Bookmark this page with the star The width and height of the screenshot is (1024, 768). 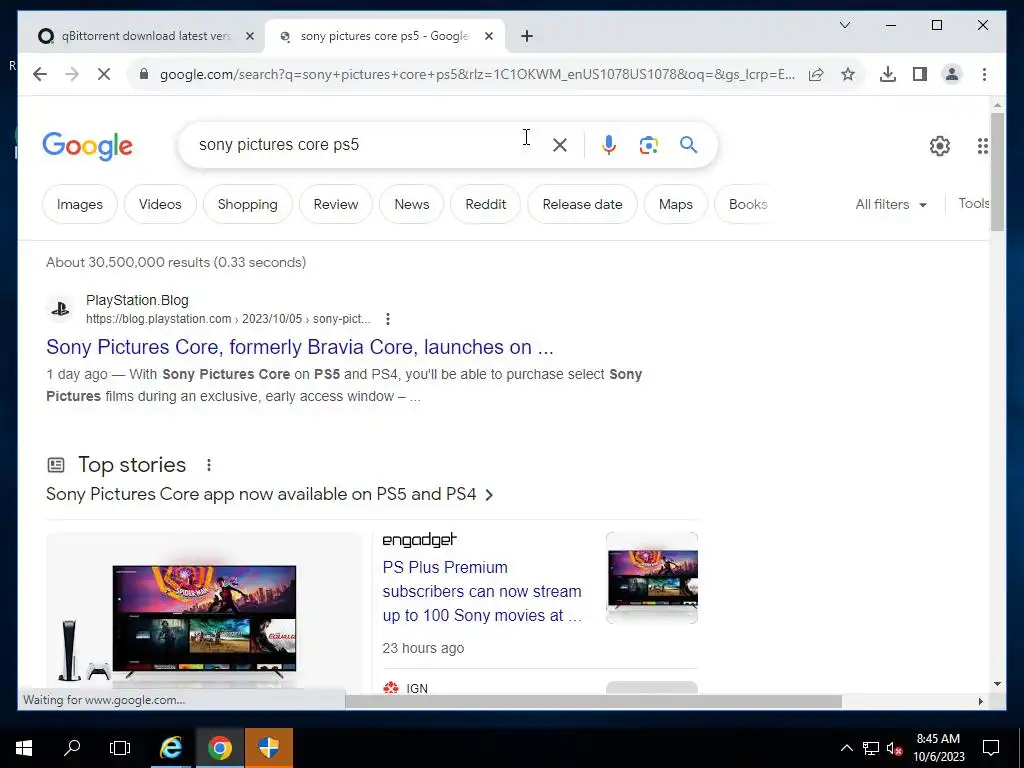click(848, 74)
